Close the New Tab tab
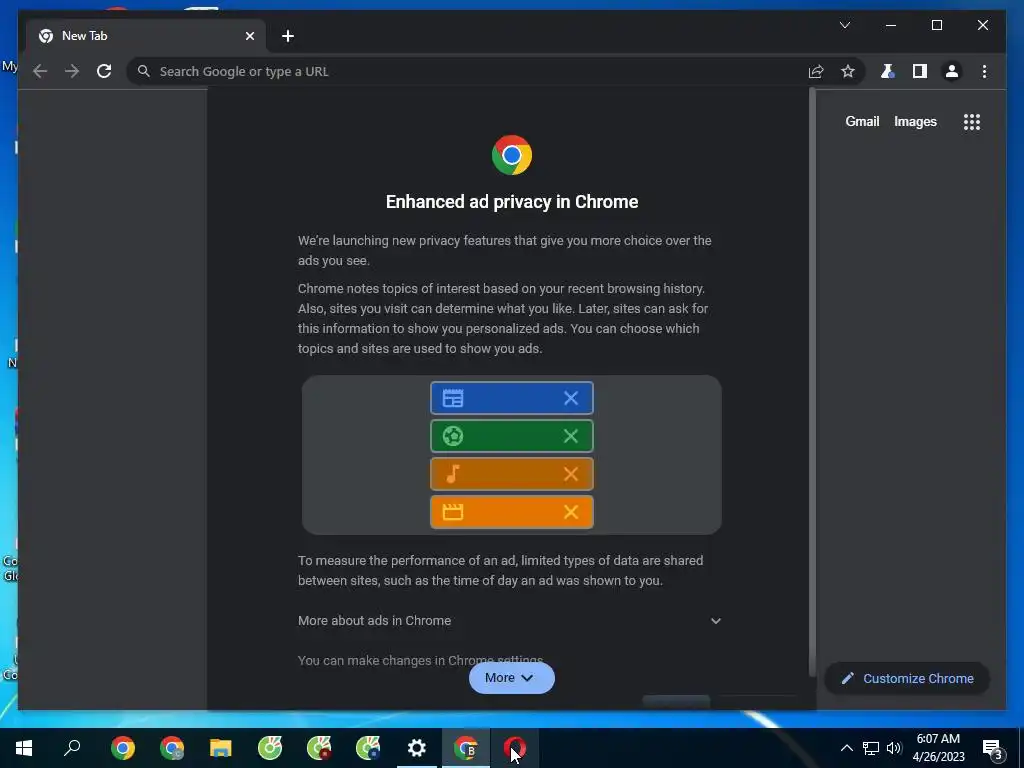1024x768 pixels. click(249, 36)
